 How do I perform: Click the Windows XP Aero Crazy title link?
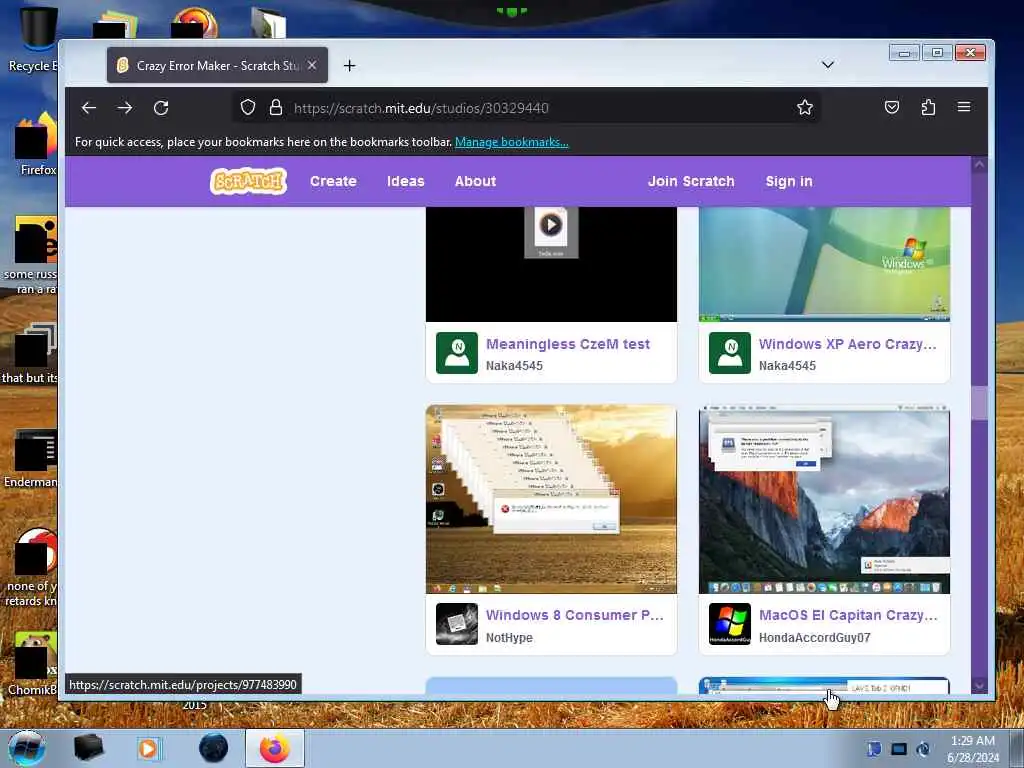pyautogui.click(x=848, y=344)
